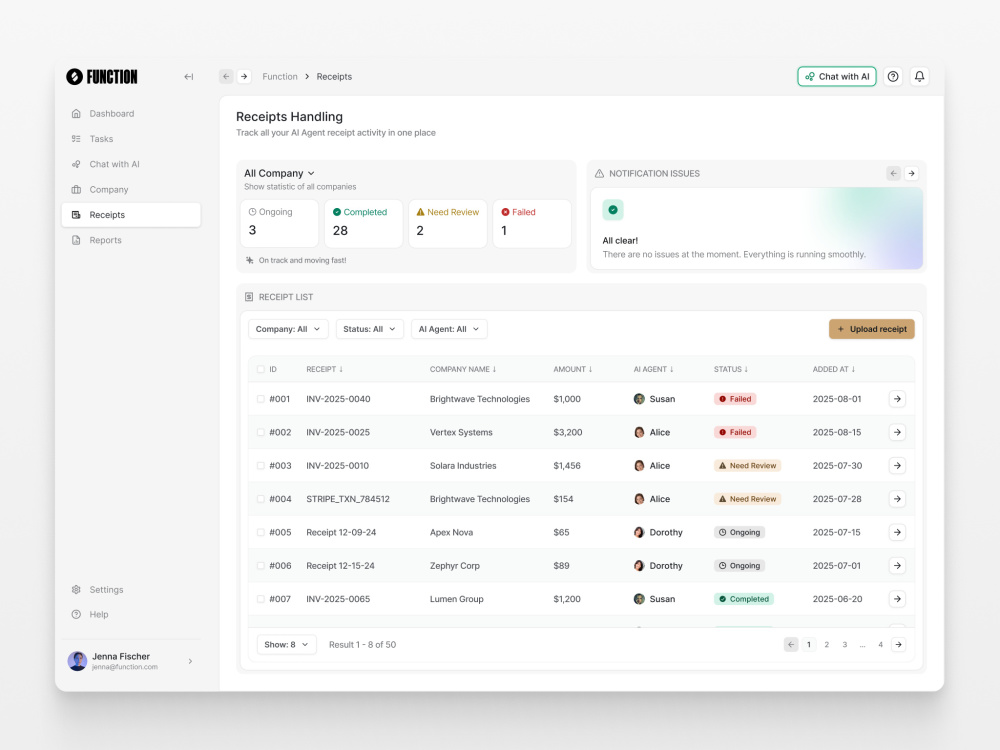Image resolution: width=1000 pixels, height=750 pixels.
Task: Check the box for receipt #004
Action: pos(260,499)
